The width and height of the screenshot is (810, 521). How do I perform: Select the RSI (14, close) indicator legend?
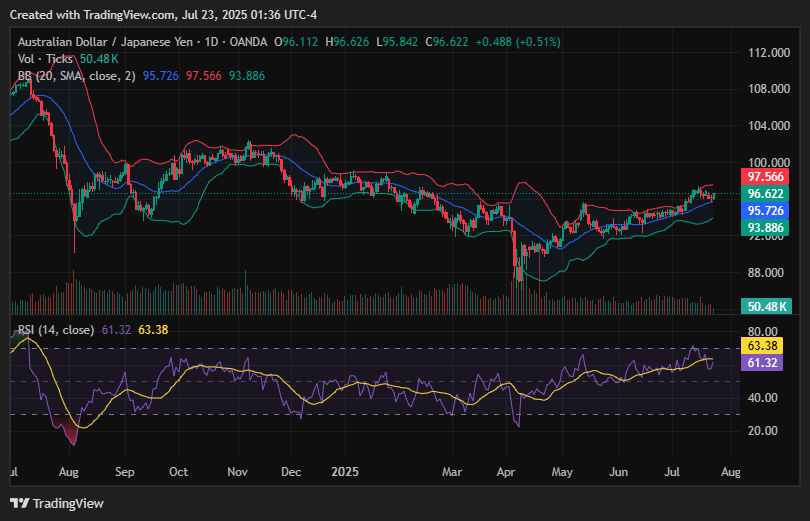[x=56, y=330]
